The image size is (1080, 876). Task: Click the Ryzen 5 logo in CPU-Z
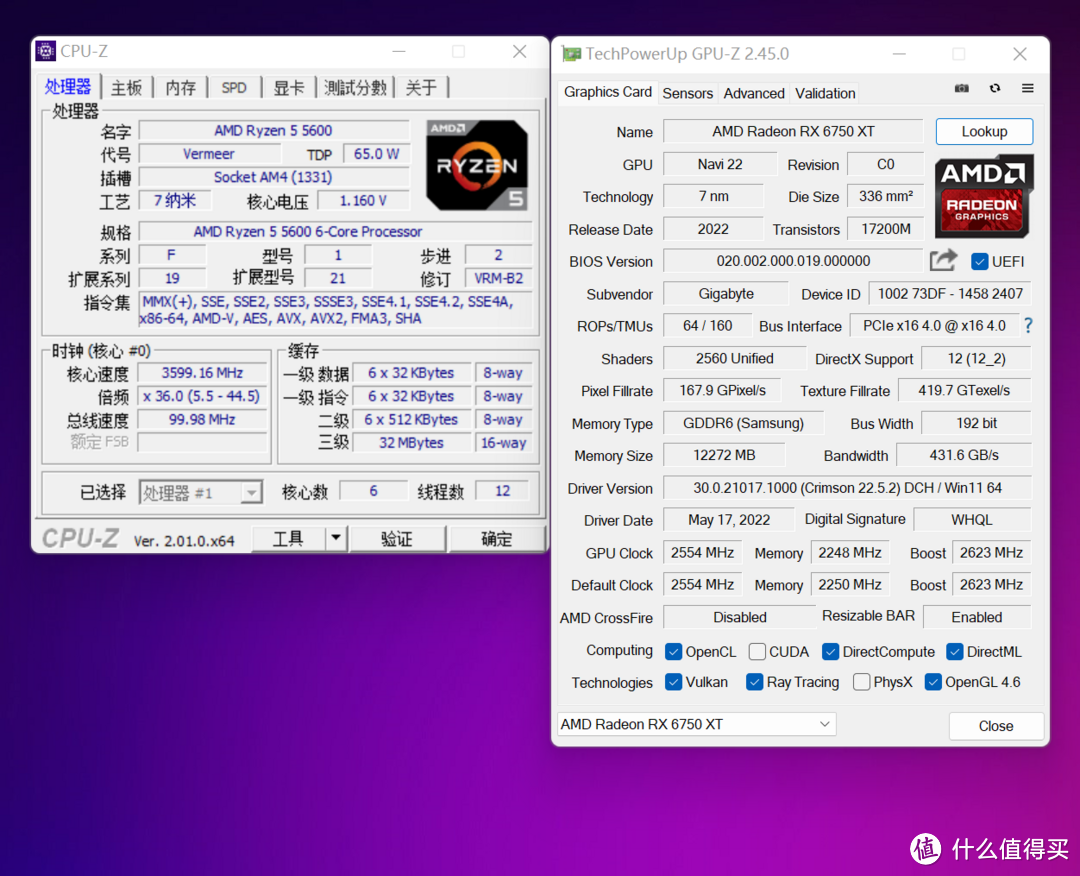[x=477, y=165]
